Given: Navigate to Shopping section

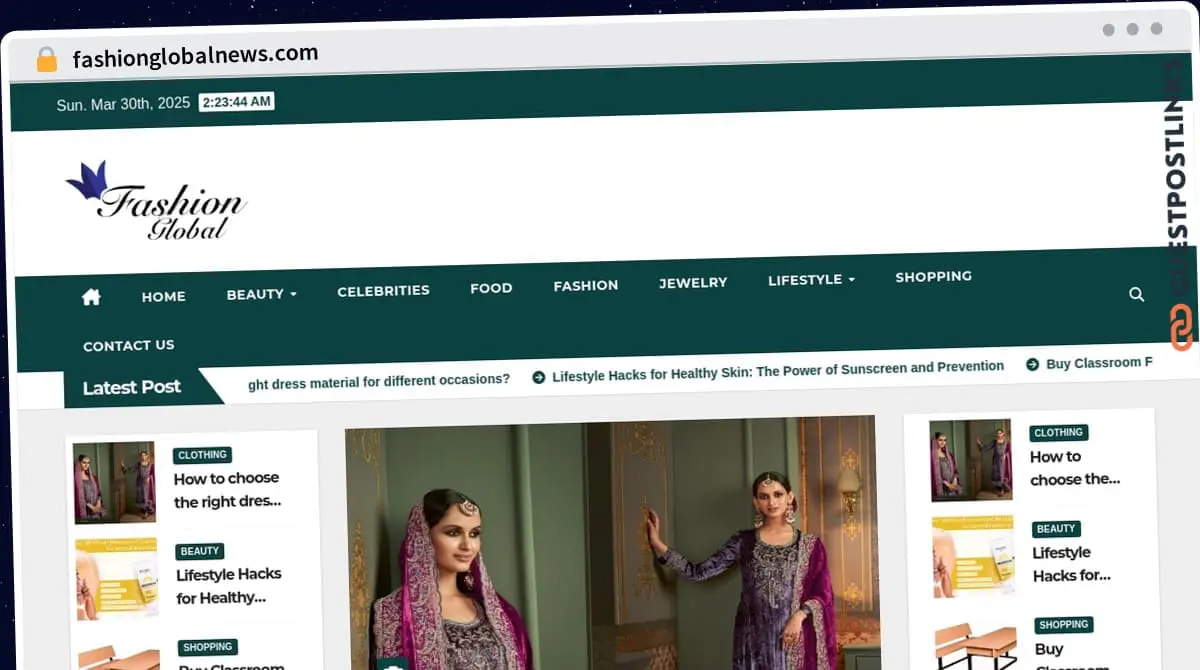Looking at the screenshot, I should point(933,277).
